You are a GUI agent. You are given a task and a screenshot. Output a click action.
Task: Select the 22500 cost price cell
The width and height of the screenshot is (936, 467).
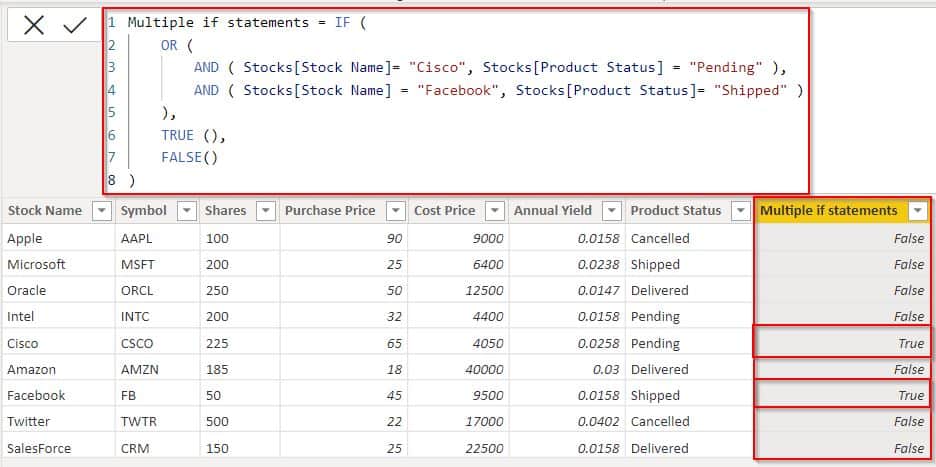point(458,448)
